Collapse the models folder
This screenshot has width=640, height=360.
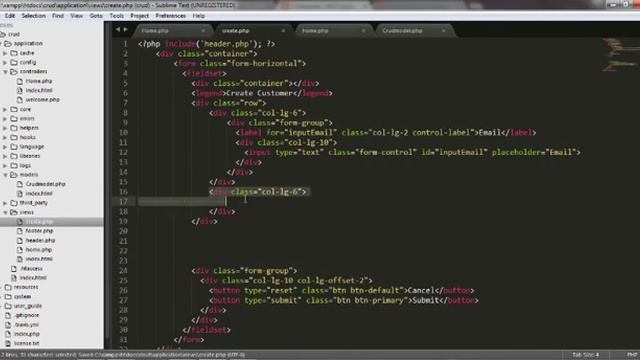(x=5, y=175)
